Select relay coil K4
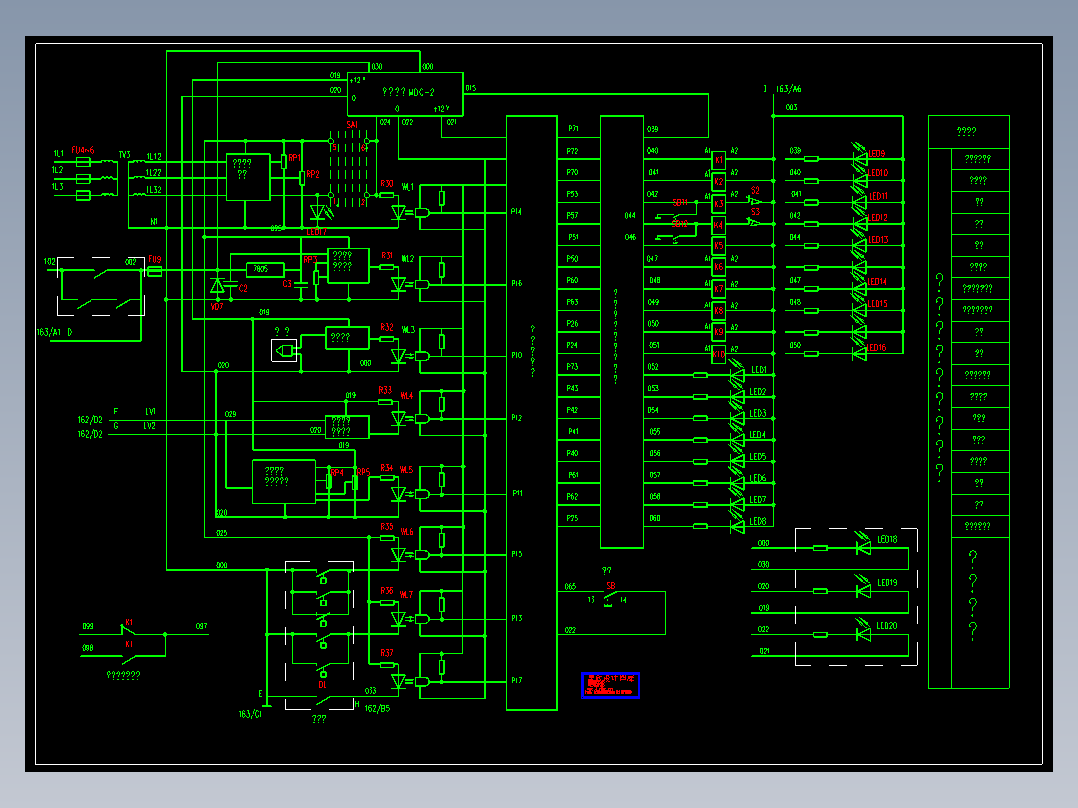 coord(718,225)
